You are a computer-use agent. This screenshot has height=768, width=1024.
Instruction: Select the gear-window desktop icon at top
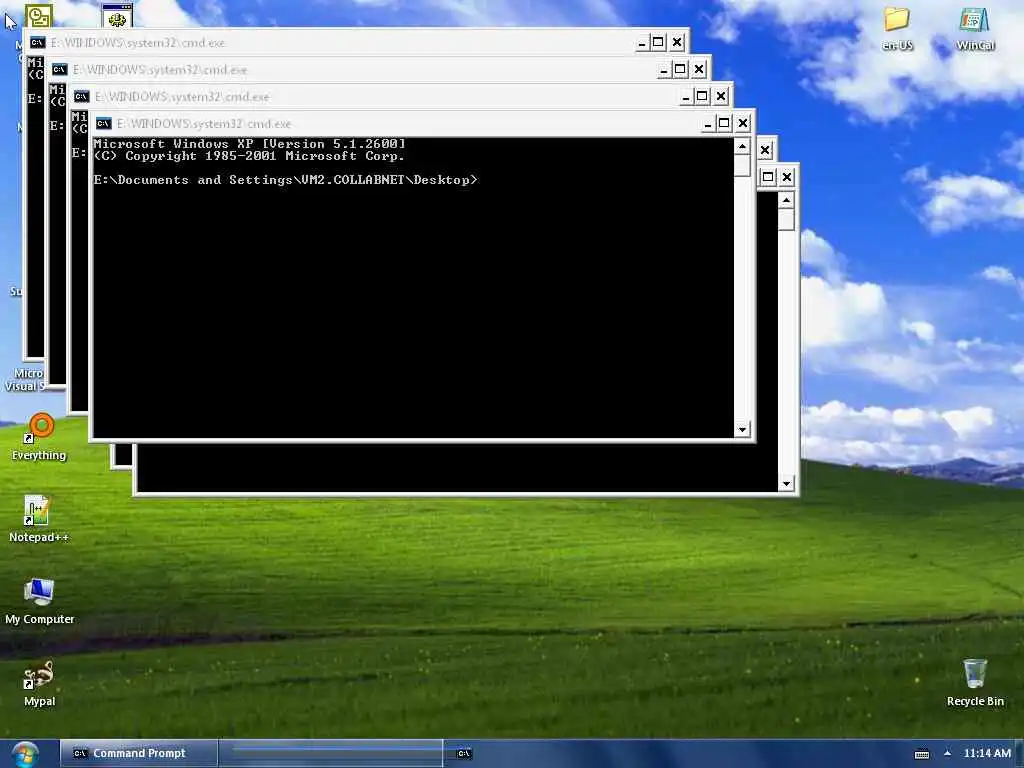pos(117,16)
